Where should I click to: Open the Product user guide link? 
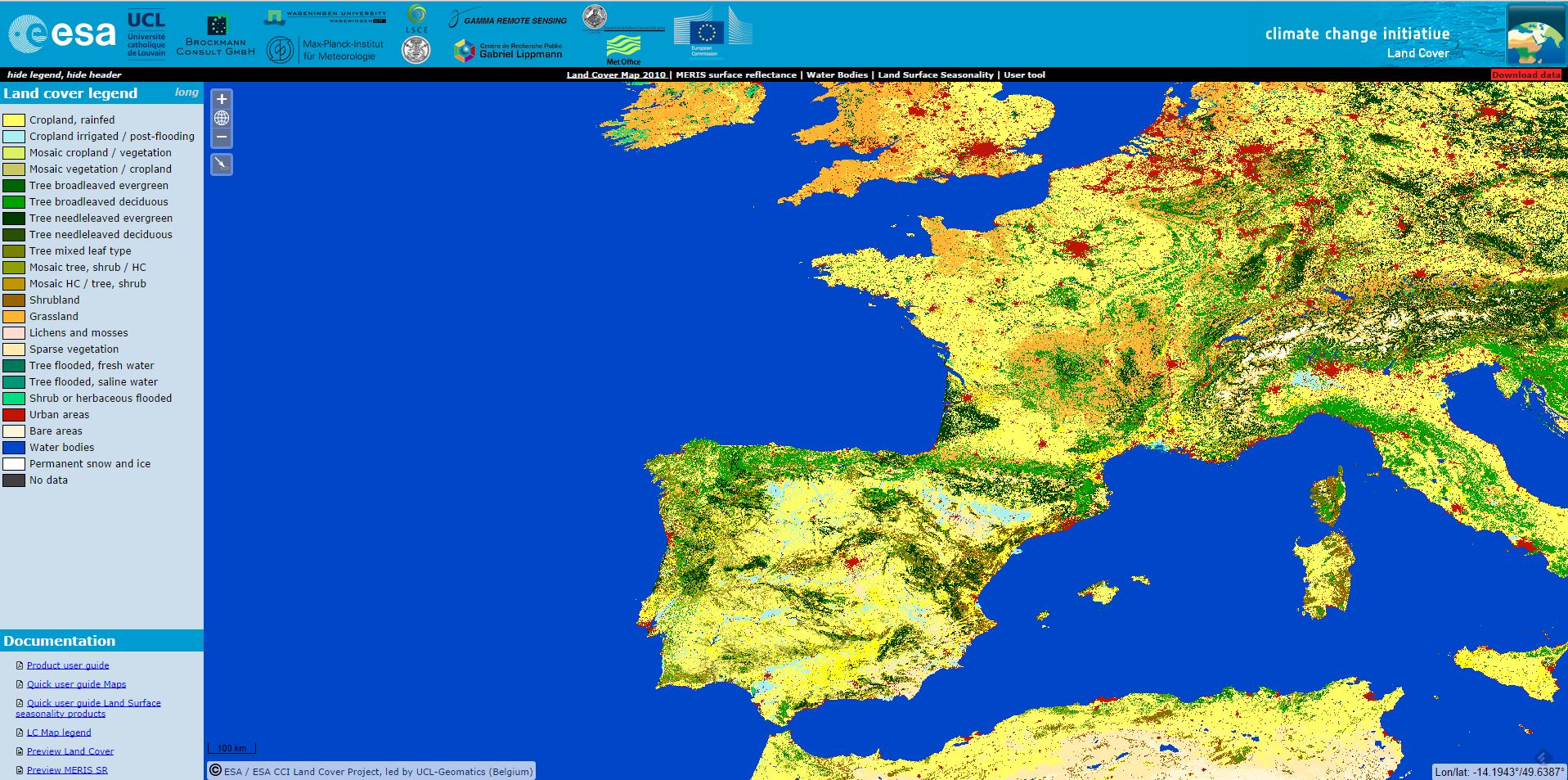pos(68,665)
